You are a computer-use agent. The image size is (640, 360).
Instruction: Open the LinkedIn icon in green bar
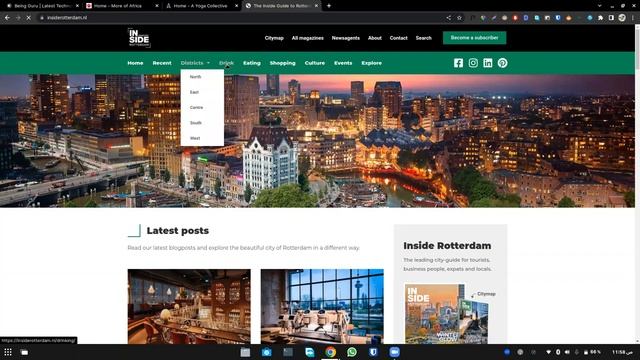(488, 63)
